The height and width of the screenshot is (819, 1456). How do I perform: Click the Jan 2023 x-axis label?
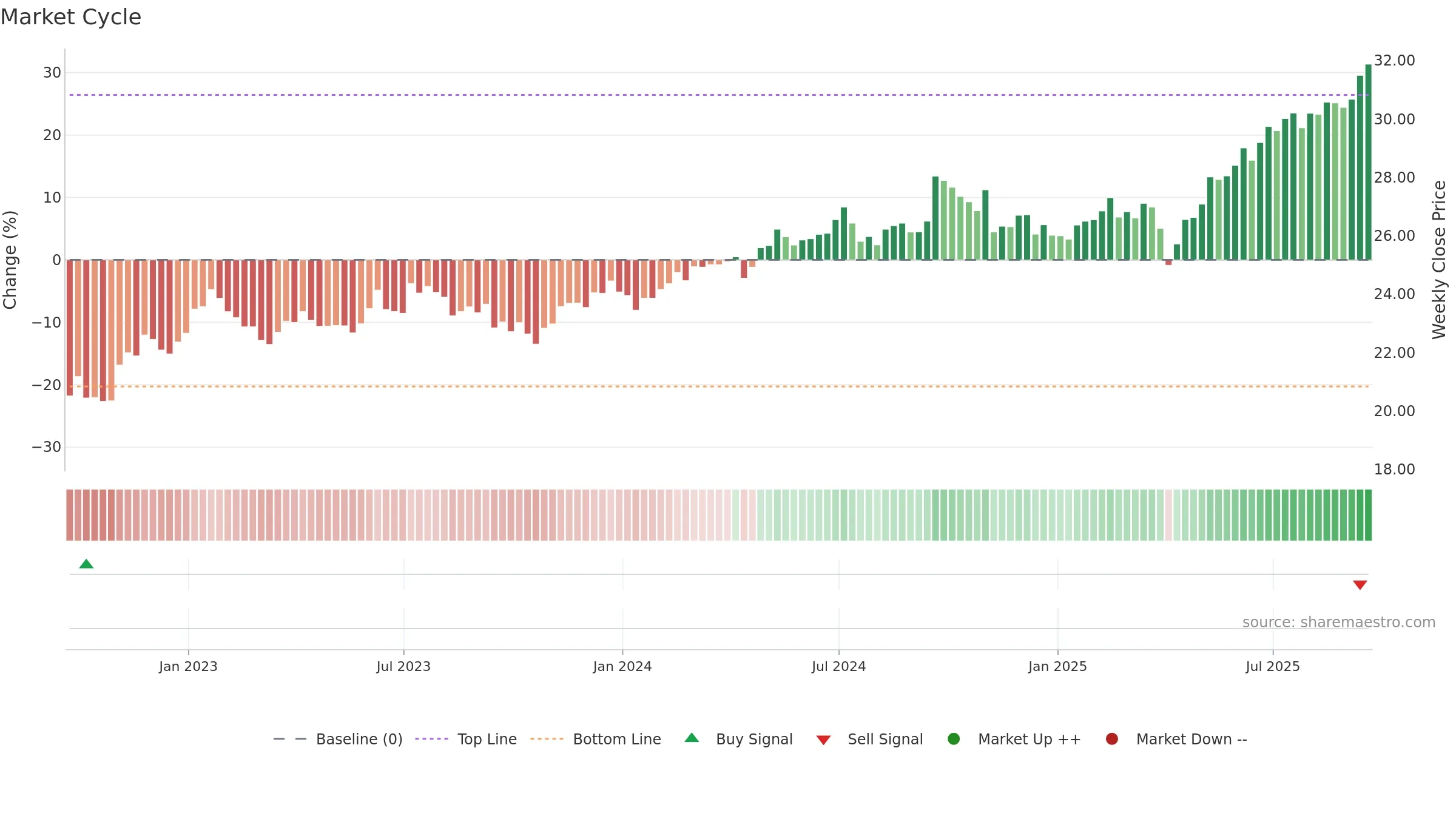(x=188, y=666)
